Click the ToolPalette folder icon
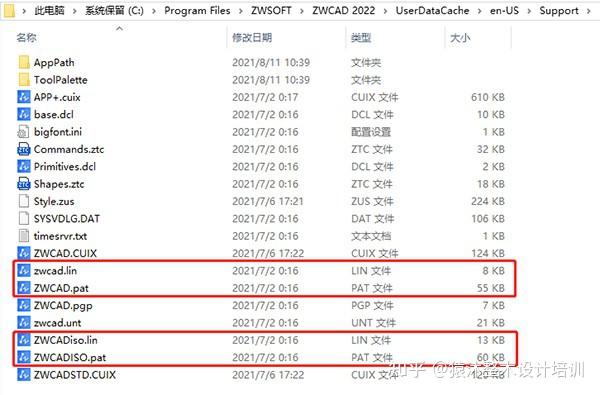This screenshot has height=395, width=600. pos(24,80)
